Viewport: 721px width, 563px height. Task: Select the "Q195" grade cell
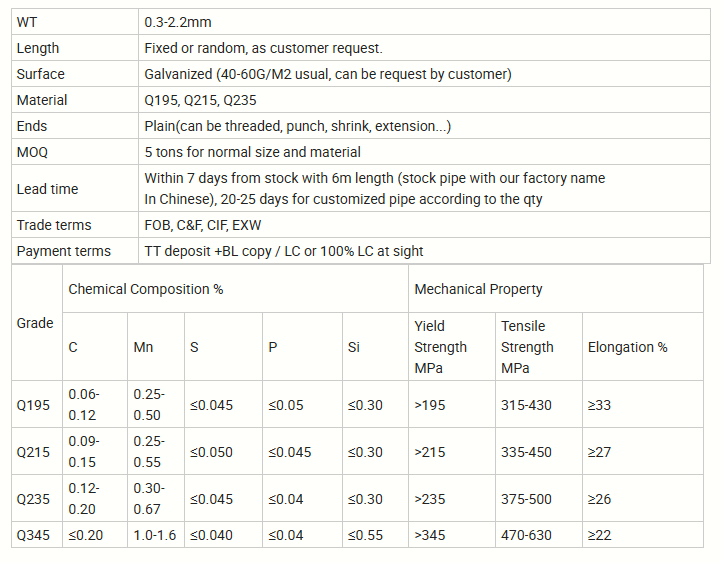click(x=36, y=405)
